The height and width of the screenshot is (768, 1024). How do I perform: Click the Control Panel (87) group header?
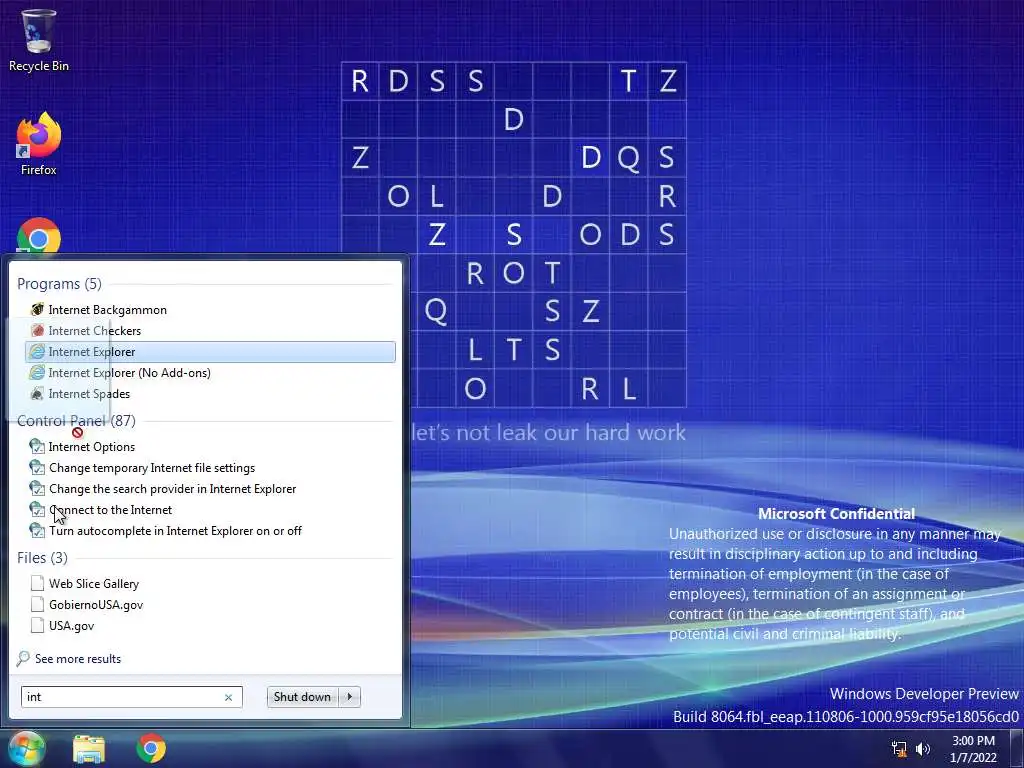76,421
